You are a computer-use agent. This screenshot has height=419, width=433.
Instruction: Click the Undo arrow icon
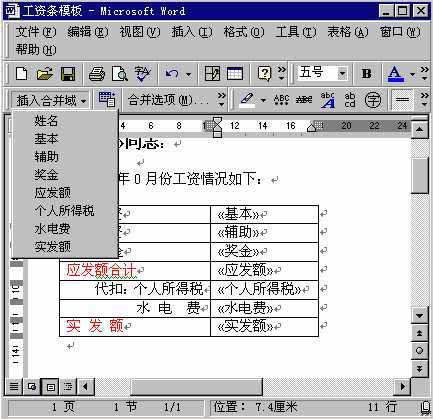(x=172, y=74)
